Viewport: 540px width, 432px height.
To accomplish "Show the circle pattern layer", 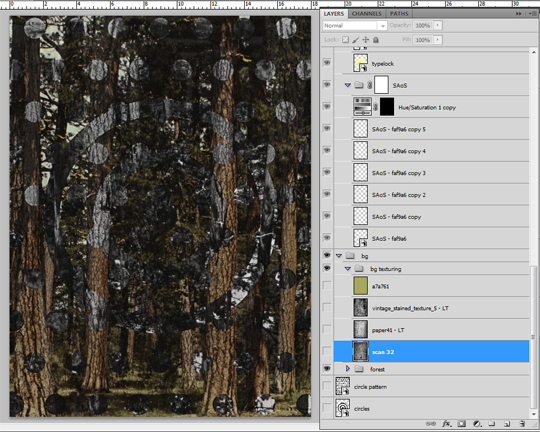I will pos(327,386).
